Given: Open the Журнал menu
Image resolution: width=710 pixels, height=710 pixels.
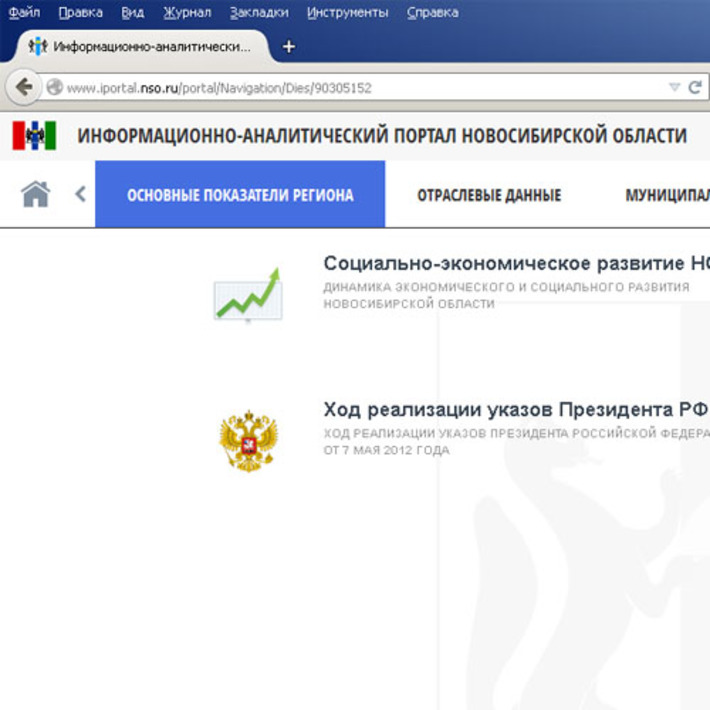Looking at the screenshot, I should 187,12.
